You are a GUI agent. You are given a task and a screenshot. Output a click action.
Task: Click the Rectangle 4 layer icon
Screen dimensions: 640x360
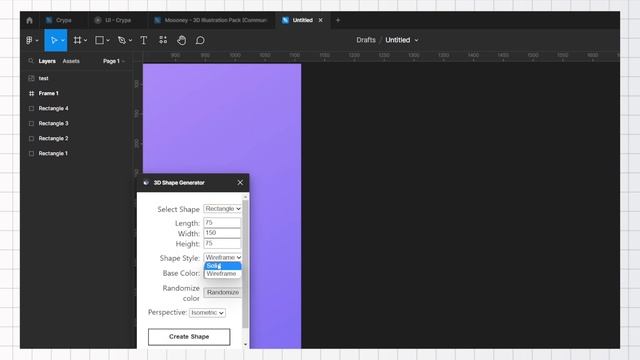coord(31,108)
